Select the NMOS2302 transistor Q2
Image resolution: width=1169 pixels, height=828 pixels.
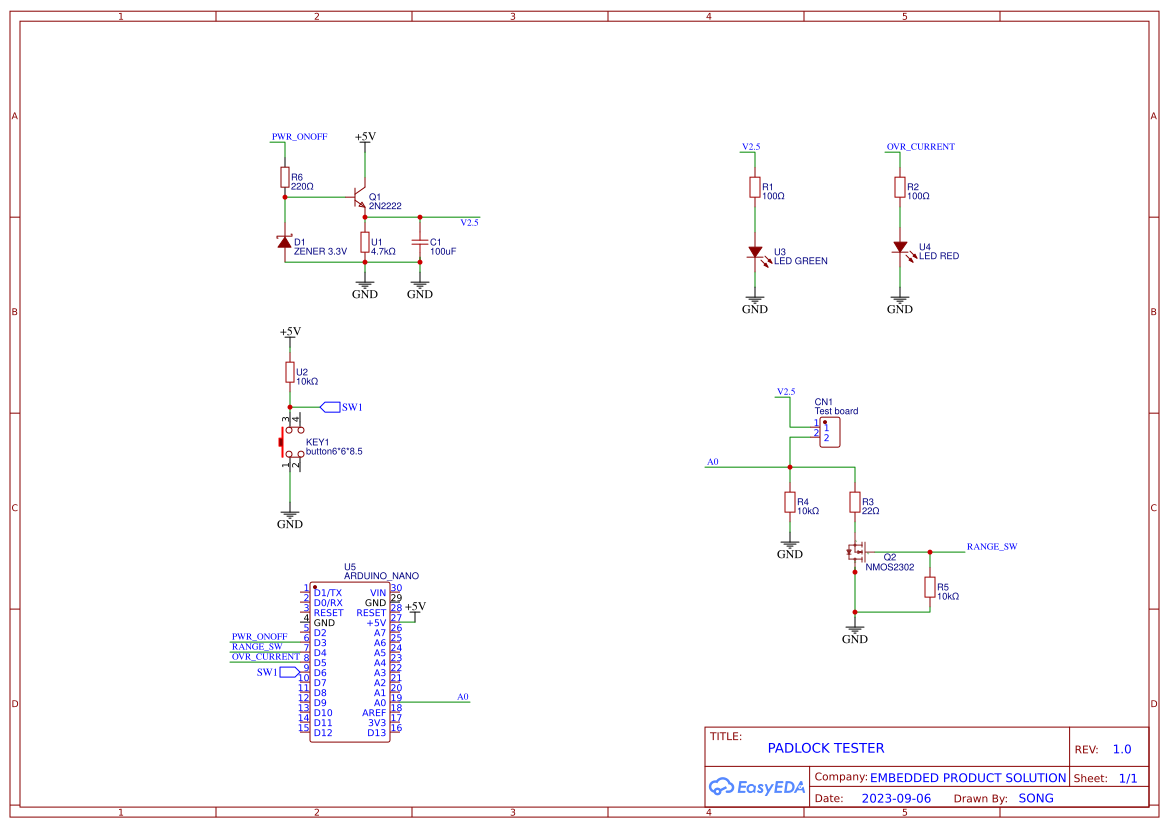click(858, 551)
